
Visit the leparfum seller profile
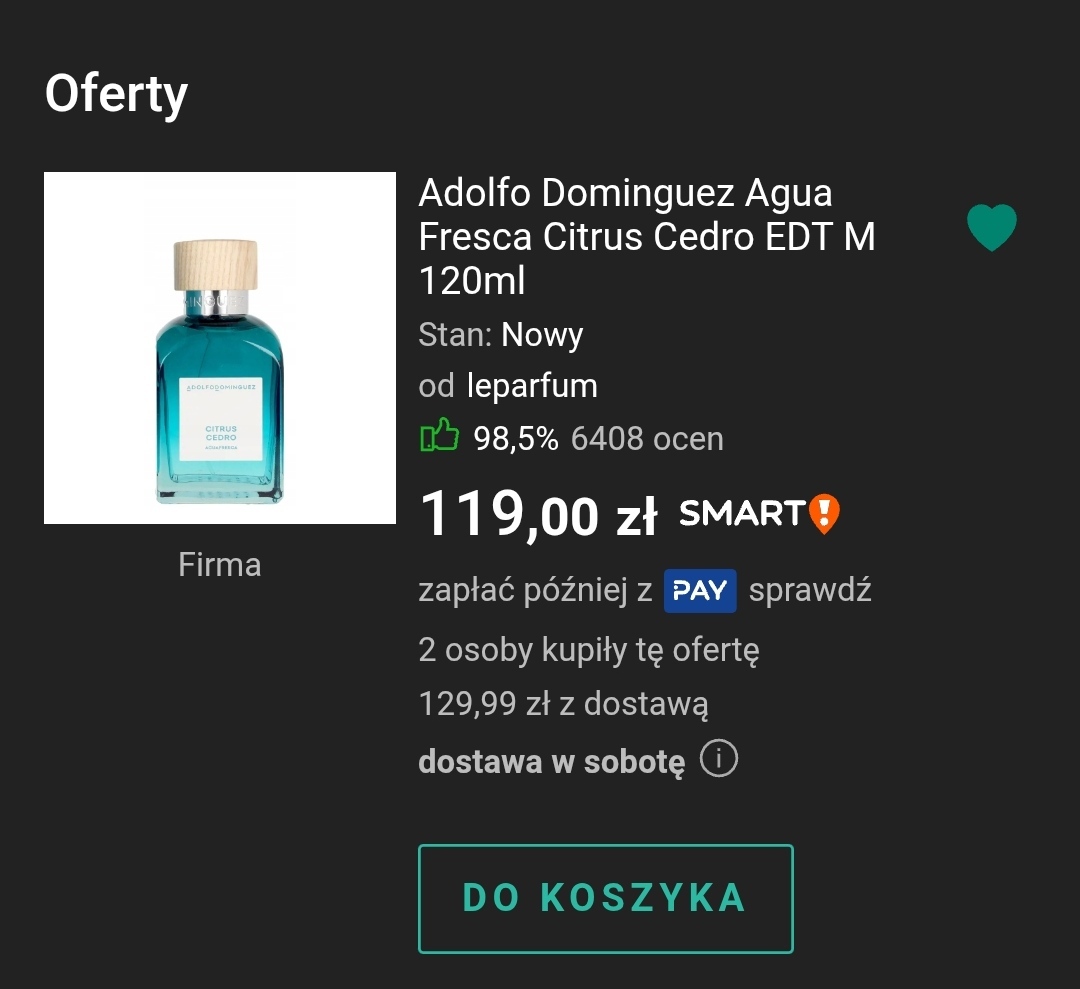[532, 386]
